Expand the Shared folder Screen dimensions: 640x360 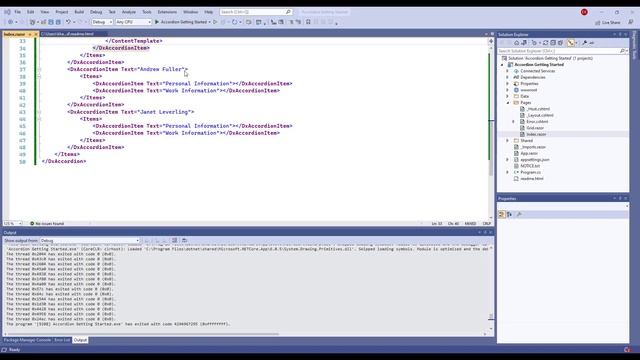(x=508, y=141)
